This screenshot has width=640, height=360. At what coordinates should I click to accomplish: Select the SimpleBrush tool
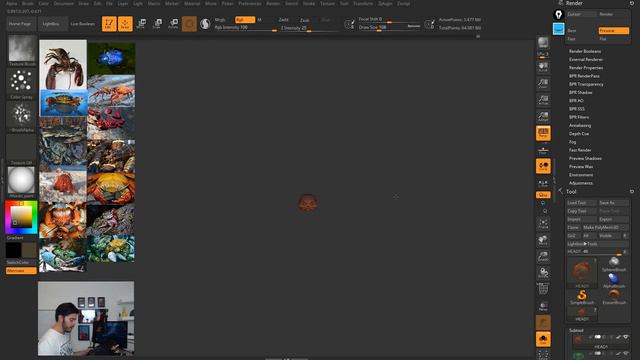(582, 296)
